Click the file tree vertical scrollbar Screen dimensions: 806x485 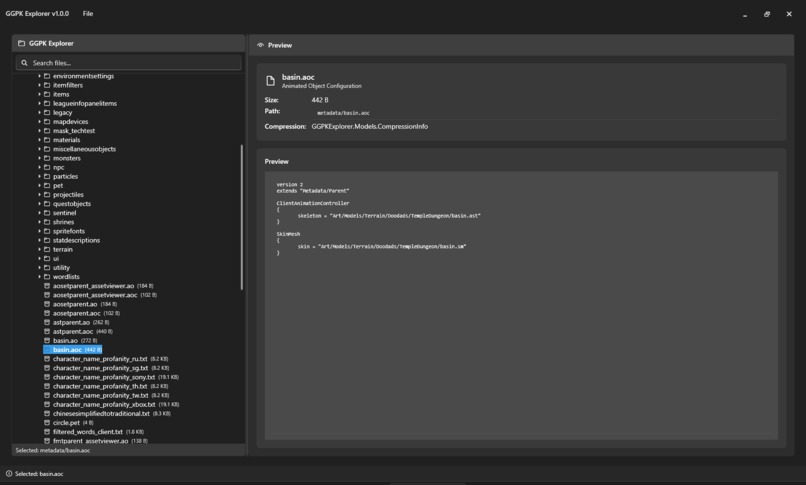pos(242,218)
